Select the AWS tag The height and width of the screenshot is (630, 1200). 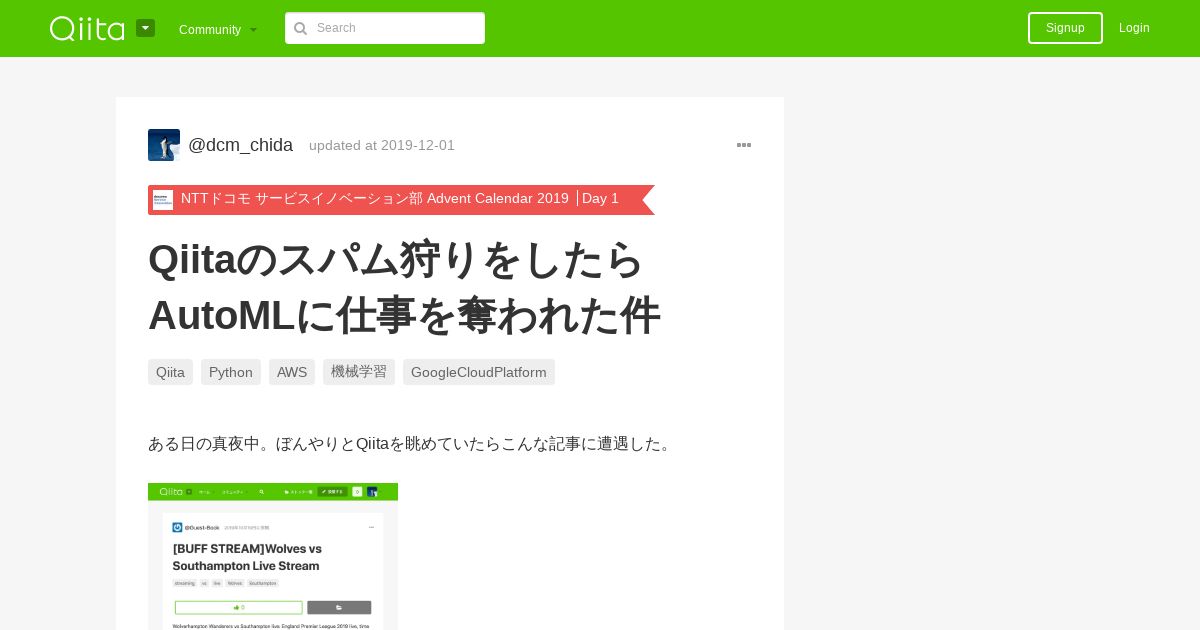tap(292, 372)
